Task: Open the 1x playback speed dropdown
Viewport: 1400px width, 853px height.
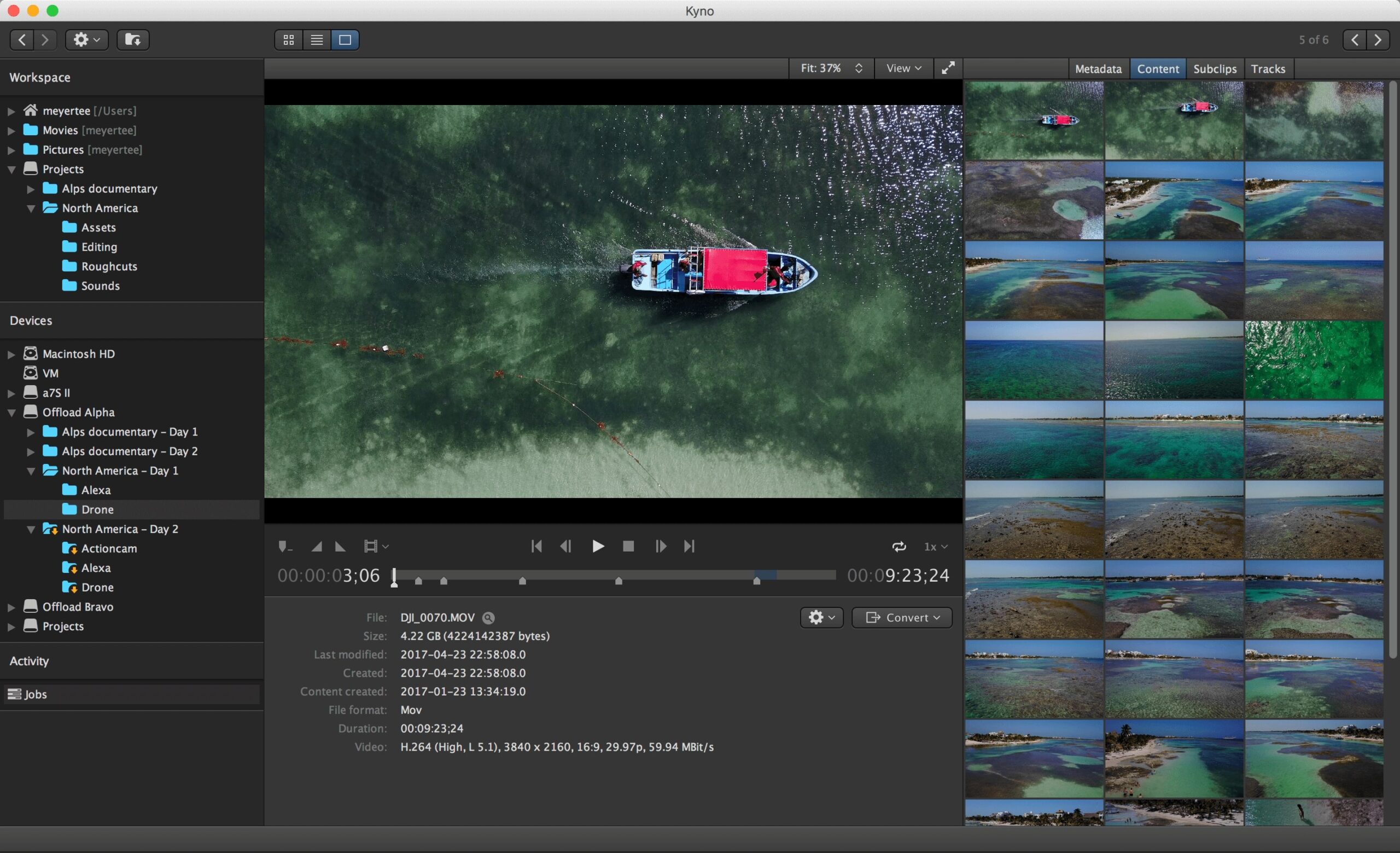Action: [x=935, y=547]
